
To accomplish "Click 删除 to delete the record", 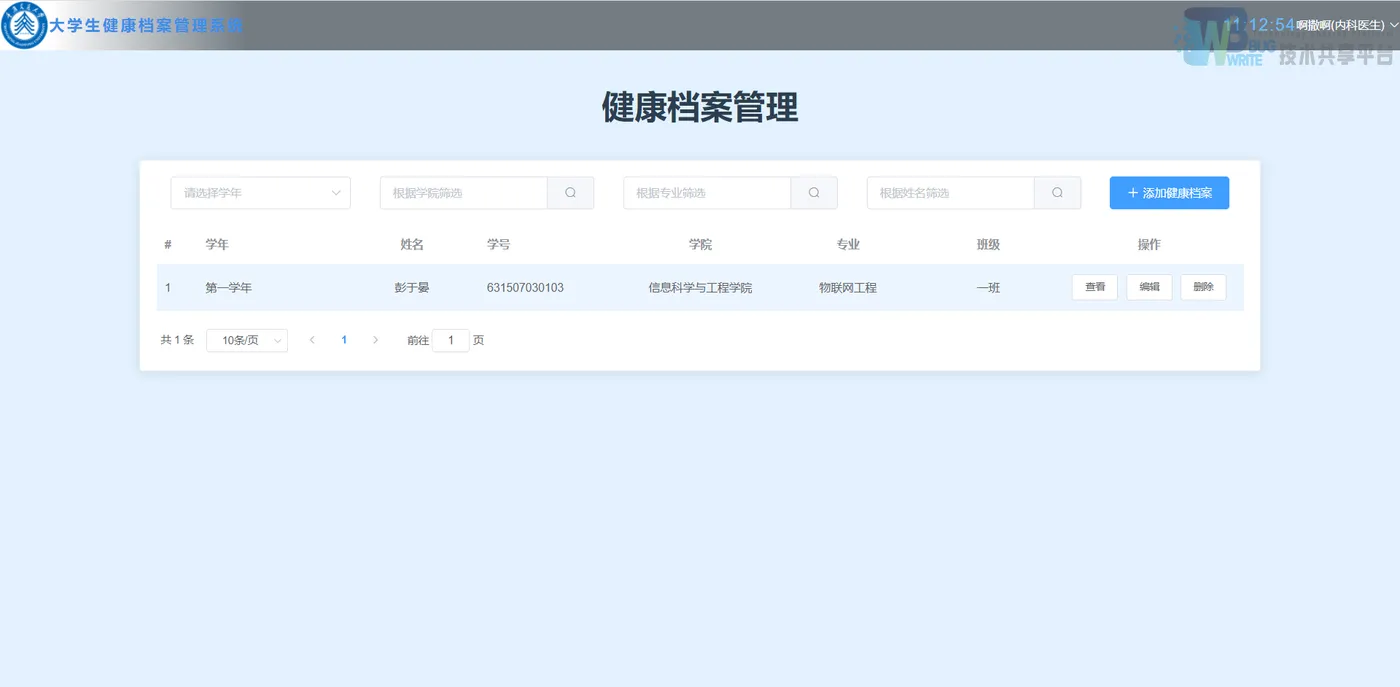I will pos(1202,287).
